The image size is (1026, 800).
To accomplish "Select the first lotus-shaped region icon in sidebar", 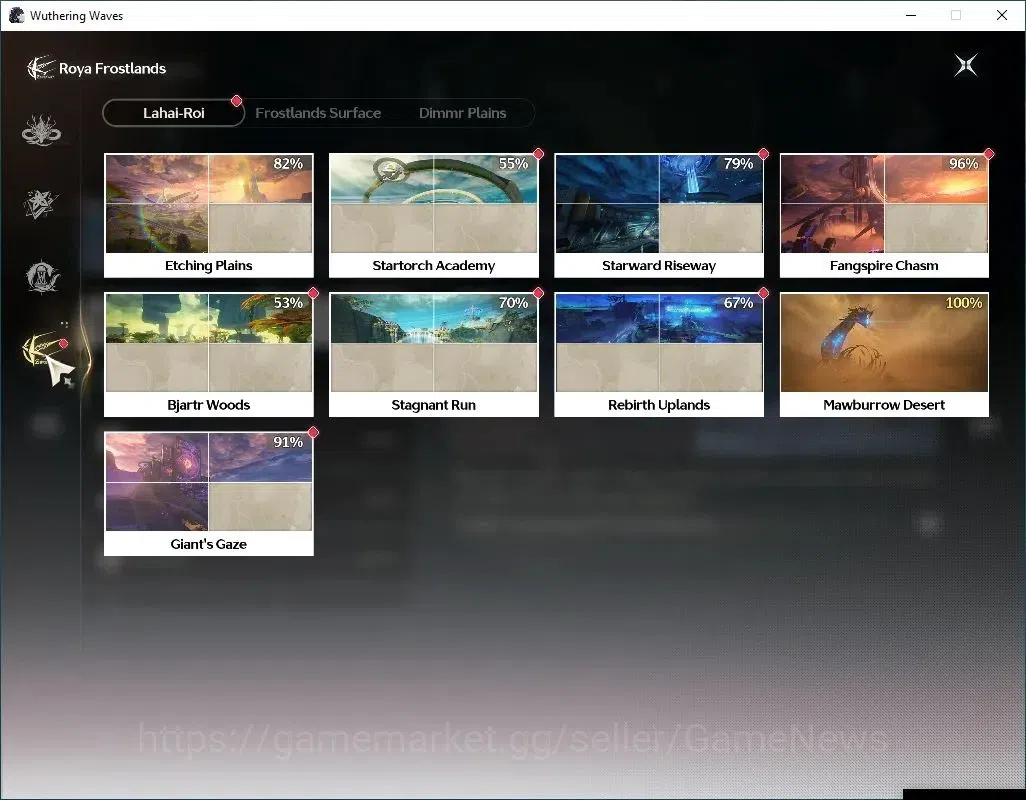I will click(x=41, y=130).
